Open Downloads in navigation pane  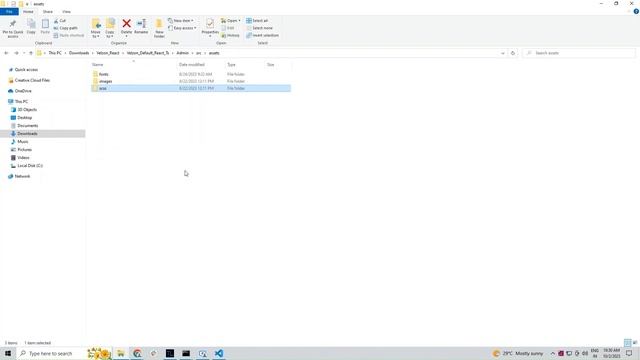pyautogui.click(x=27, y=133)
